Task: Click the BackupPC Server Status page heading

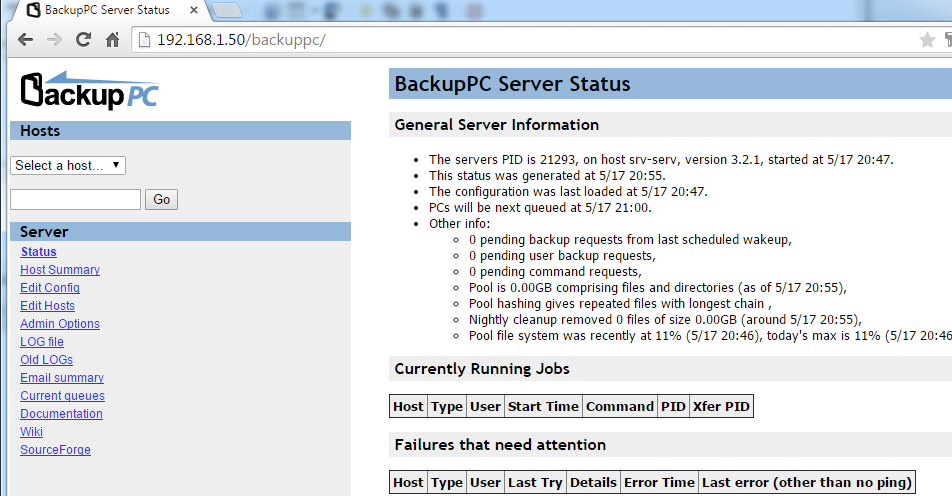Action: pyautogui.click(x=670, y=84)
